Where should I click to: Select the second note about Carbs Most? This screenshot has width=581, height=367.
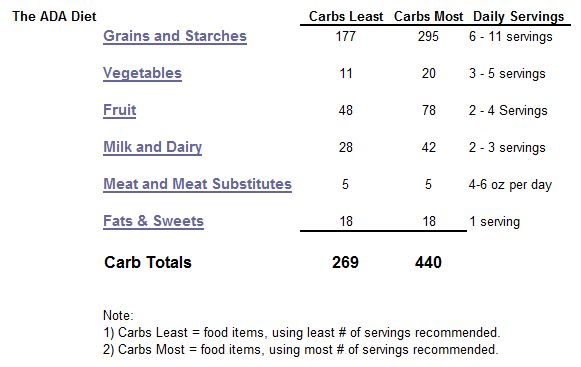click(x=301, y=350)
